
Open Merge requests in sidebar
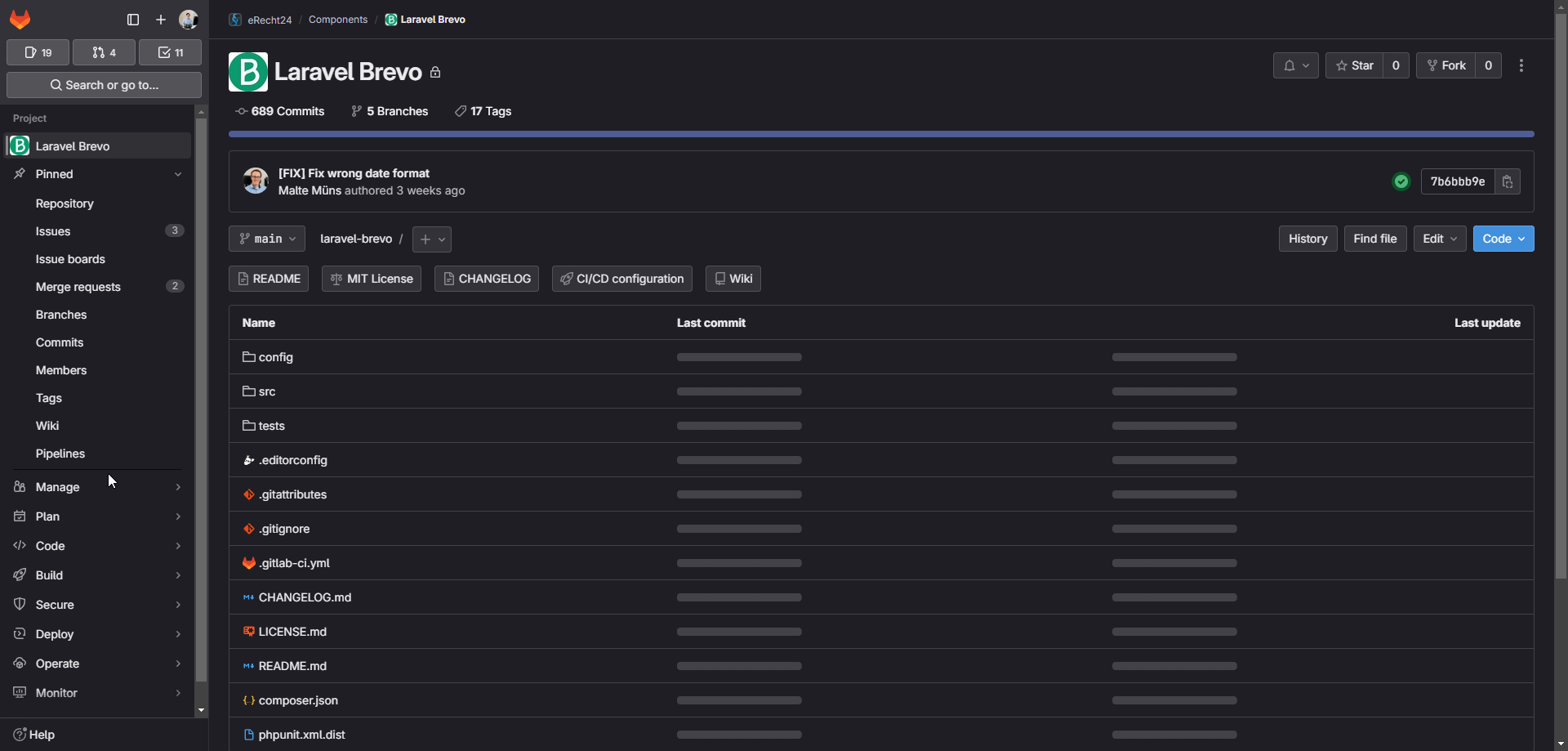click(78, 287)
